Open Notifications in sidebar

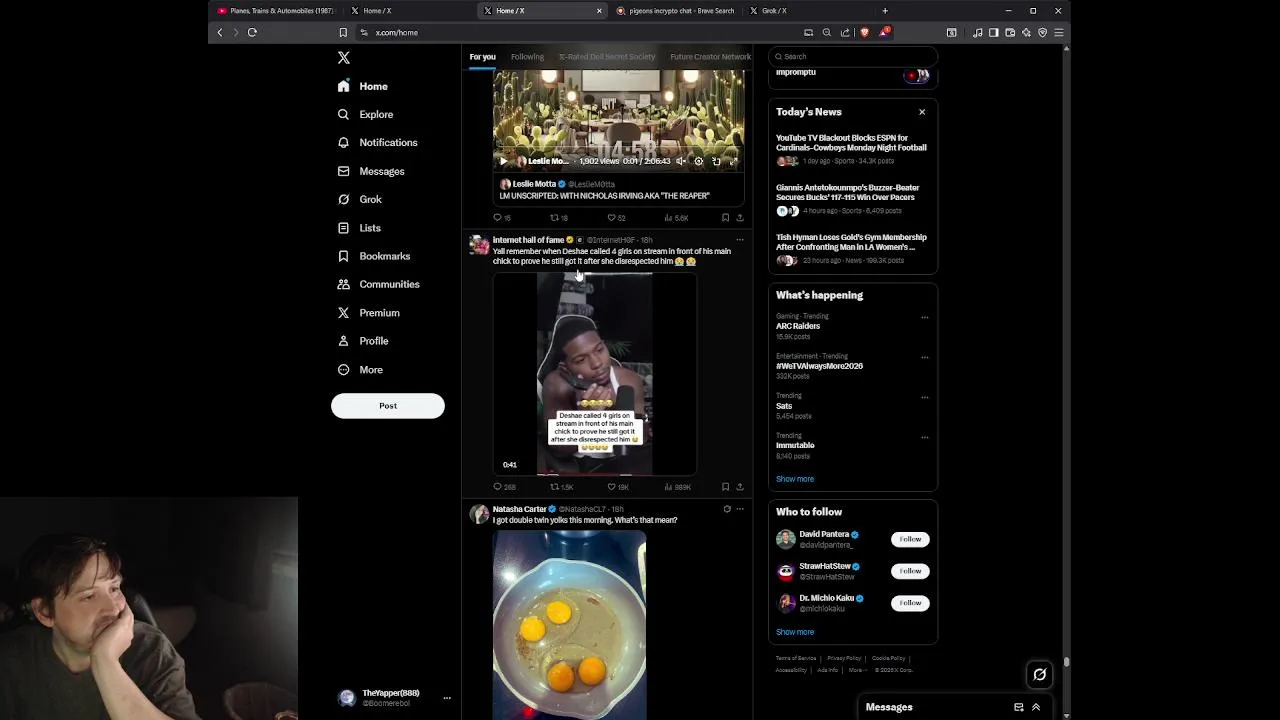377,142
